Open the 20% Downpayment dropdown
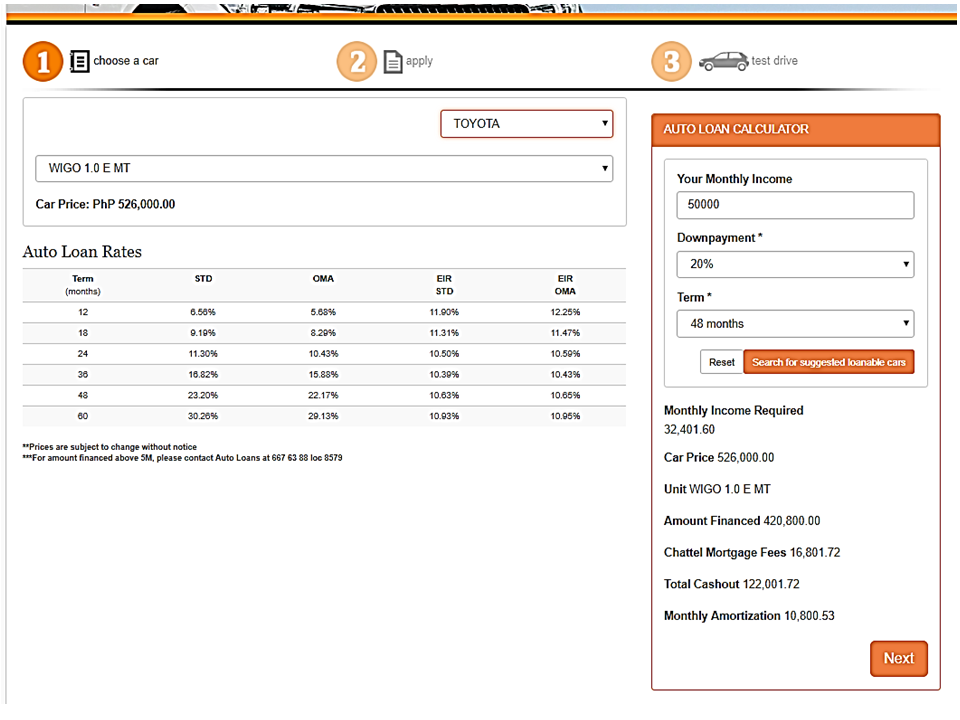960x720 pixels. pos(795,264)
